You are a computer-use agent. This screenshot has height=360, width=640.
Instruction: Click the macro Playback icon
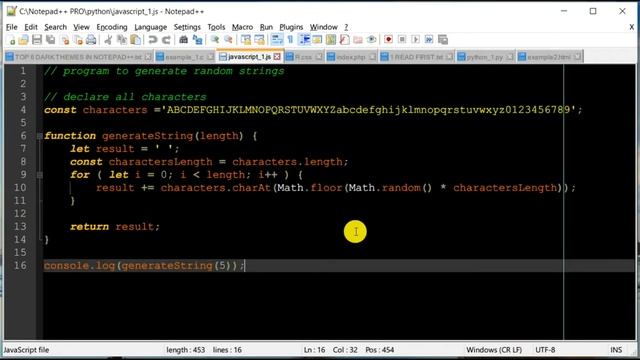coord(416,40)
